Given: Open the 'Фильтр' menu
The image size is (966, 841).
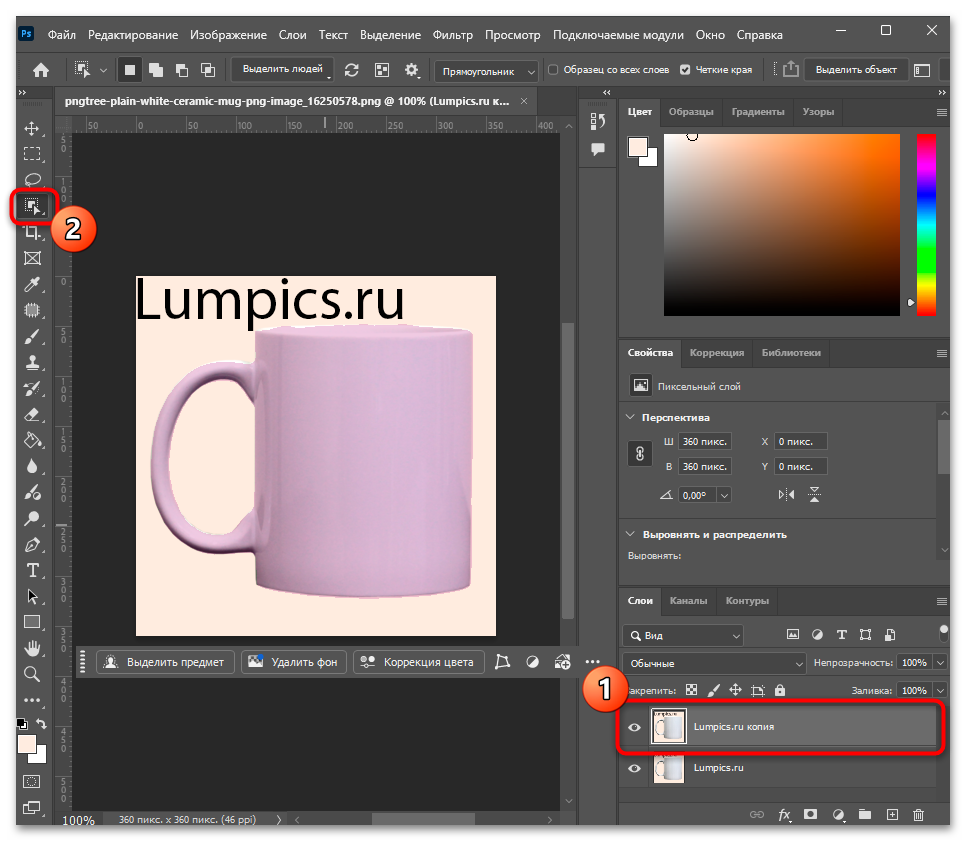Looking at the screenshot, I should pos(453,35).
